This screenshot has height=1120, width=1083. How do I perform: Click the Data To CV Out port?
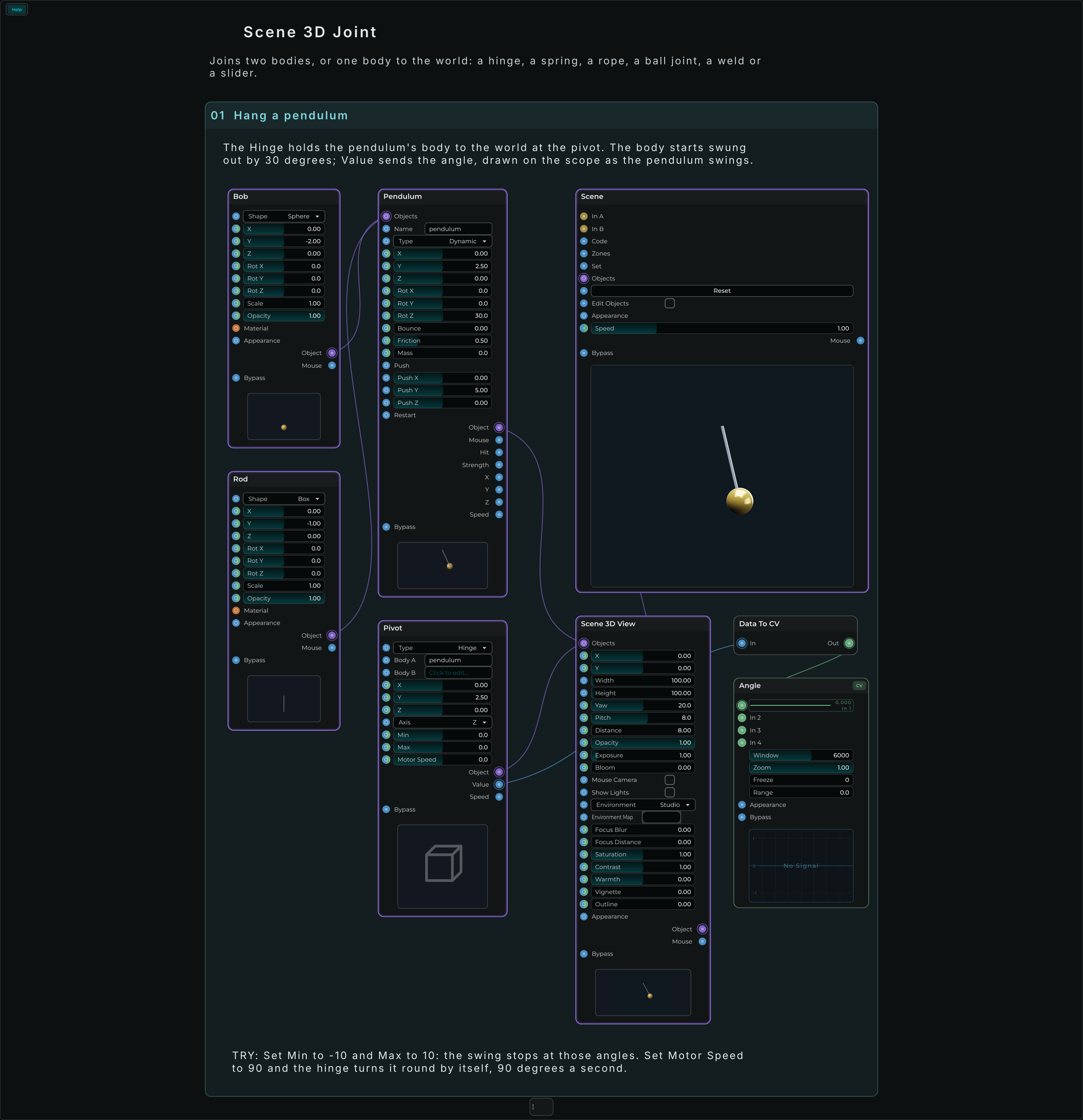[849, 644]
